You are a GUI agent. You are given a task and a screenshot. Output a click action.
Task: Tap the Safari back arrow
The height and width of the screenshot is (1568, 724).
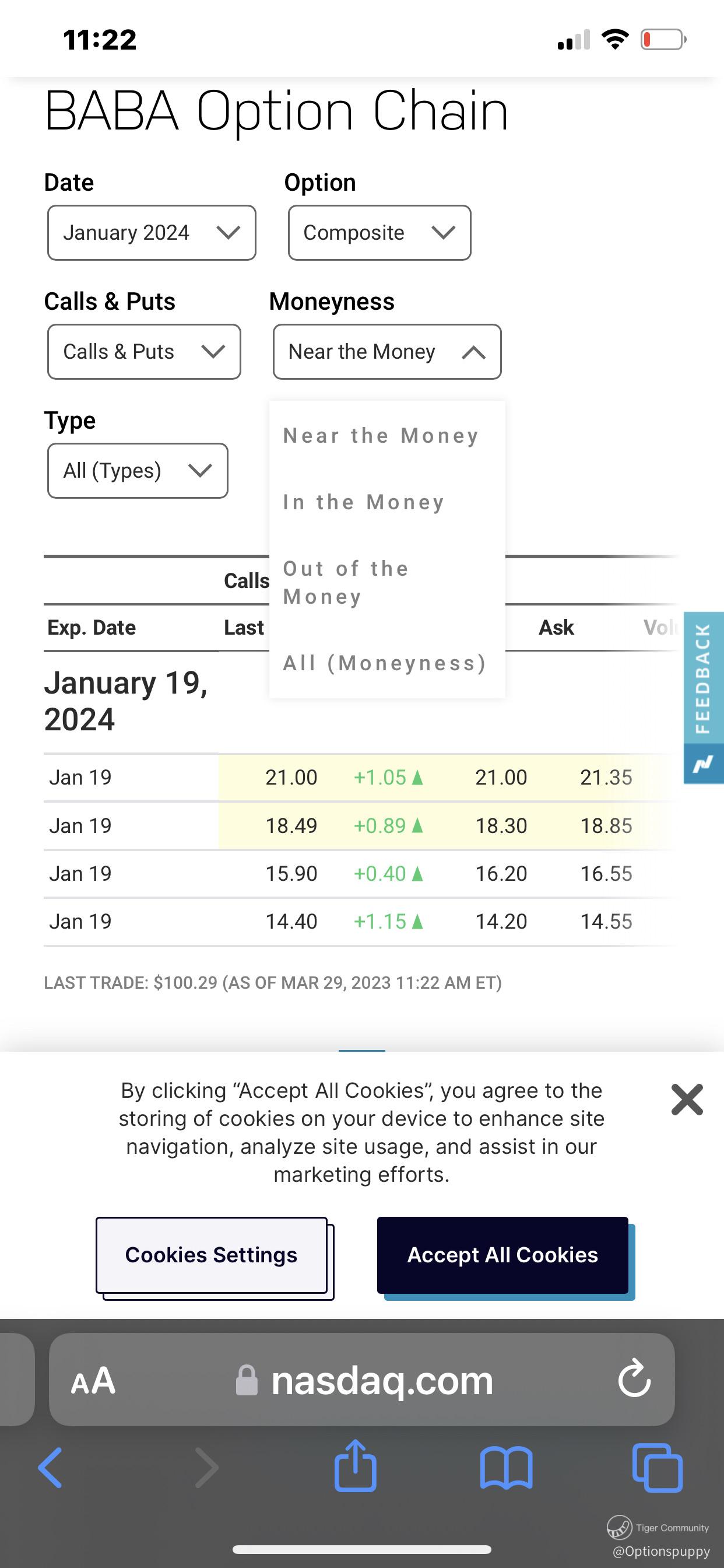[51, 1468]
